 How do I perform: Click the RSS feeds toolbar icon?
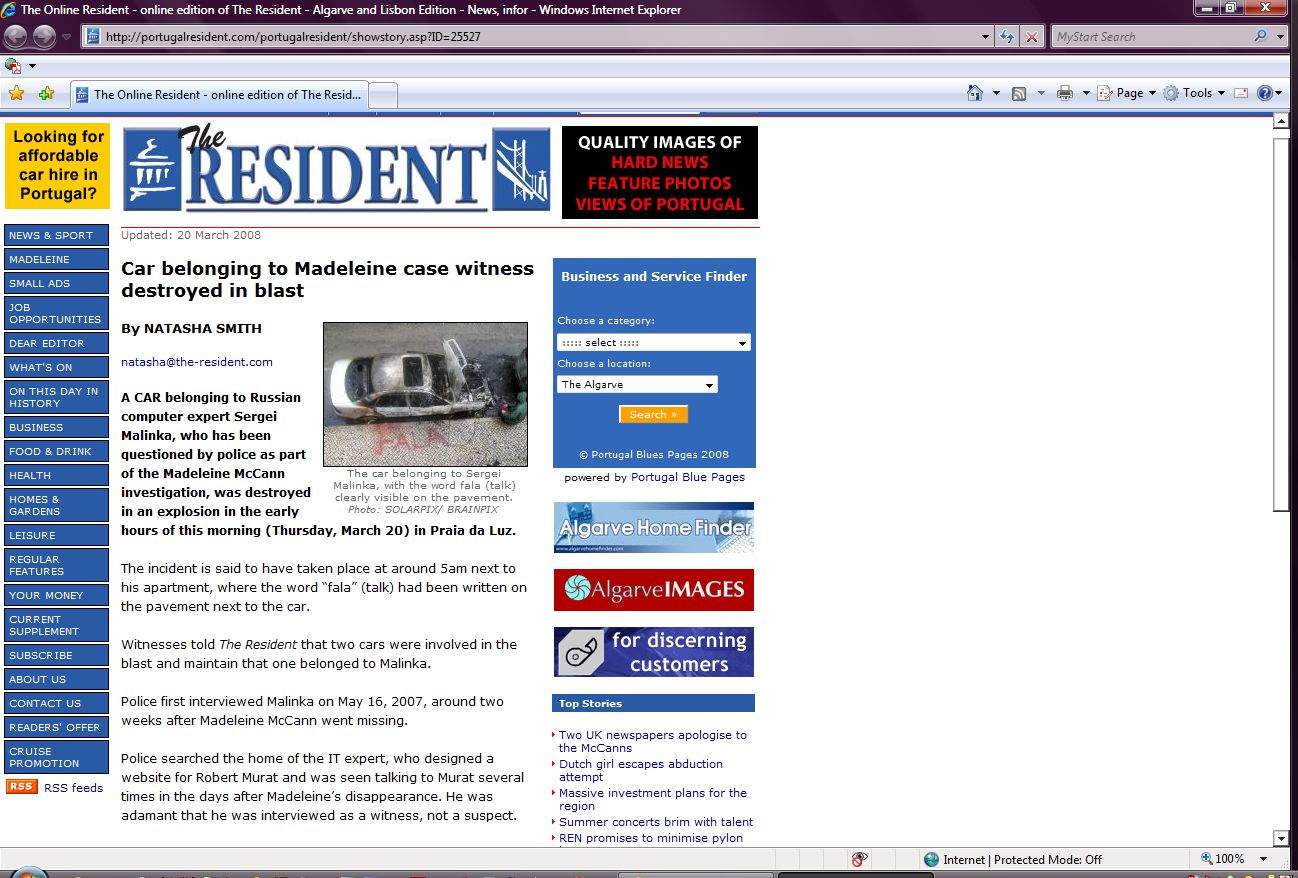point(1019,93)
